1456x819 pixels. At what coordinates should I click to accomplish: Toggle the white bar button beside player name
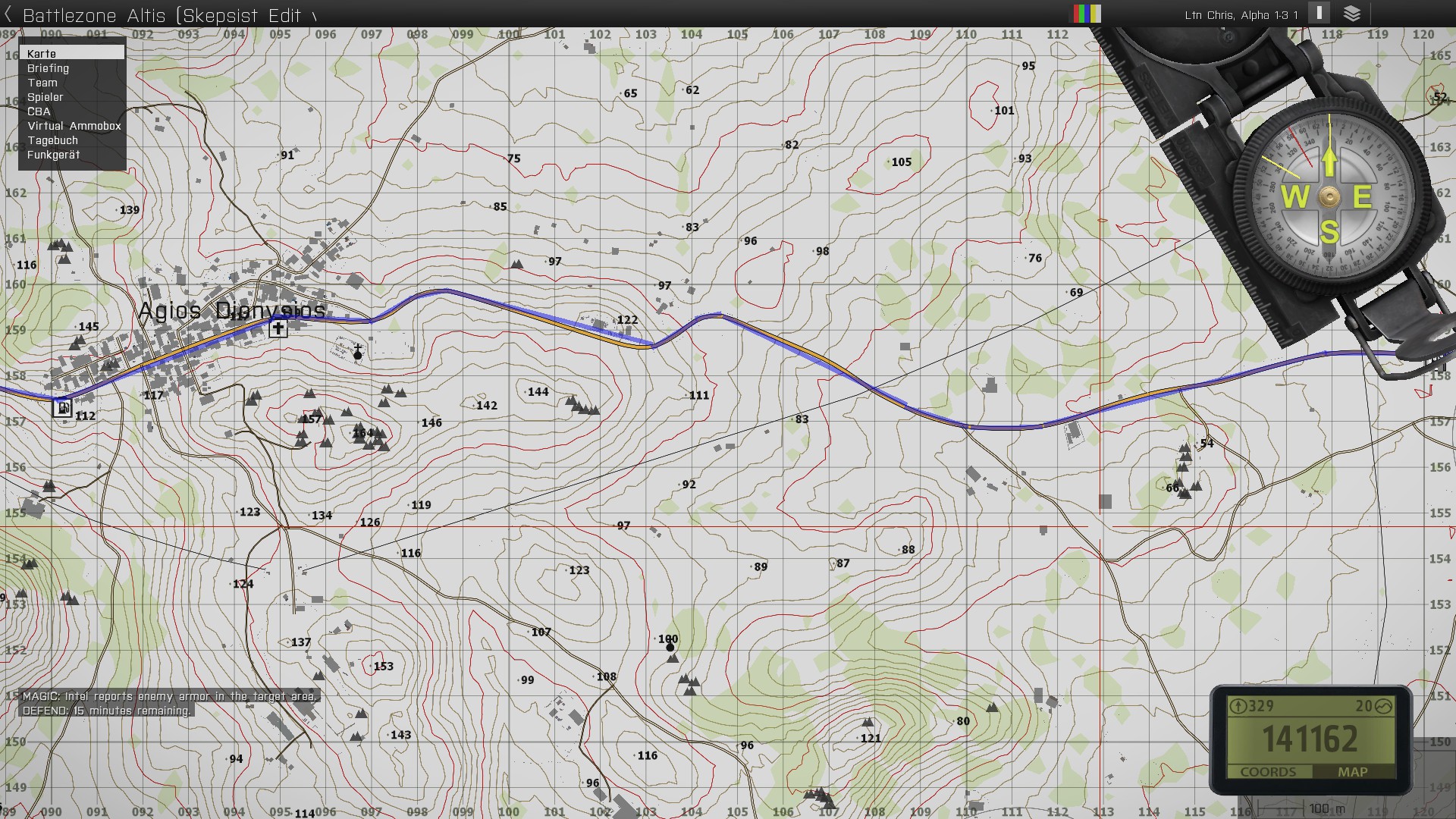1319,14
